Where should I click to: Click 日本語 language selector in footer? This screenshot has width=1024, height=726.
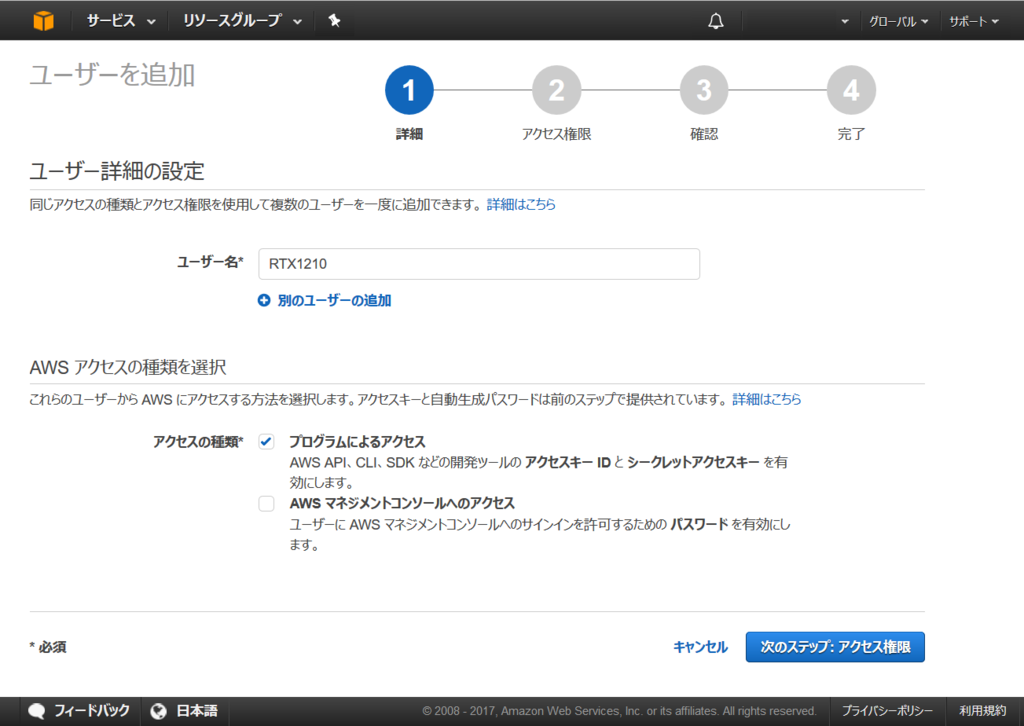(x=197, y=711)
